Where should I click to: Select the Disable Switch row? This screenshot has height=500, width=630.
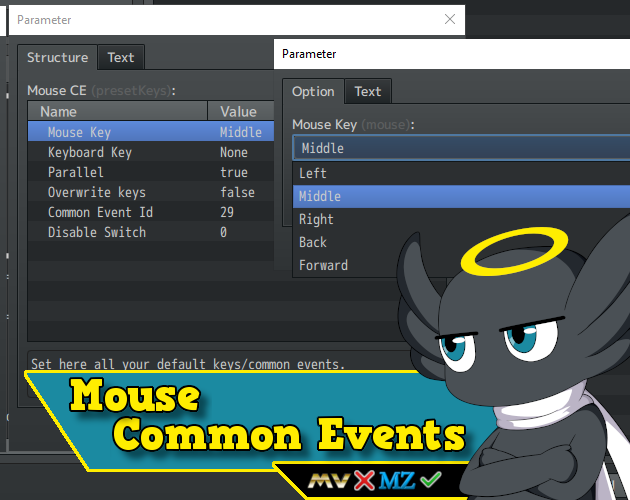point(151,232)
